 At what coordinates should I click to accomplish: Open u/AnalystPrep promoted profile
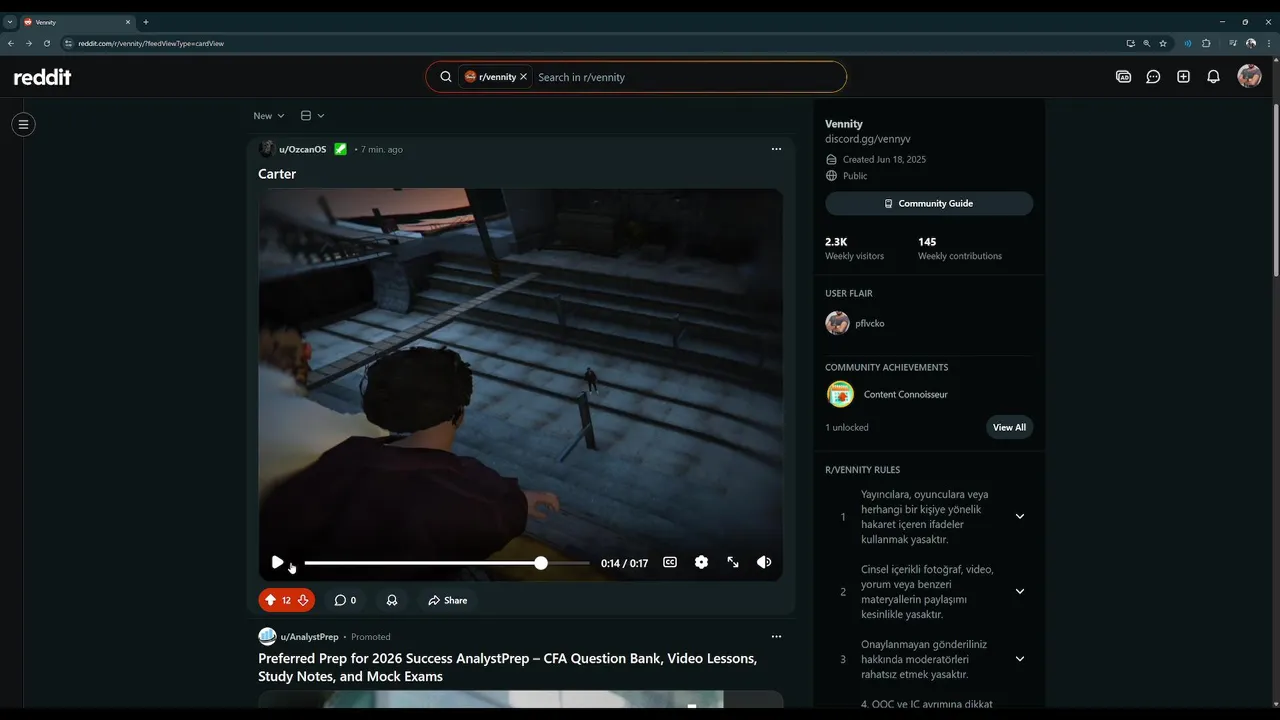[309, 637]
